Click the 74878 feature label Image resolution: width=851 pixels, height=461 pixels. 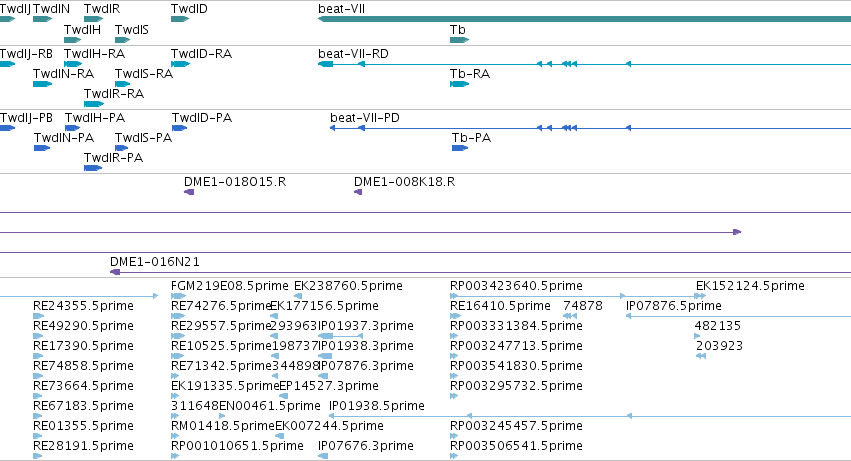click(x=583, y=306)
